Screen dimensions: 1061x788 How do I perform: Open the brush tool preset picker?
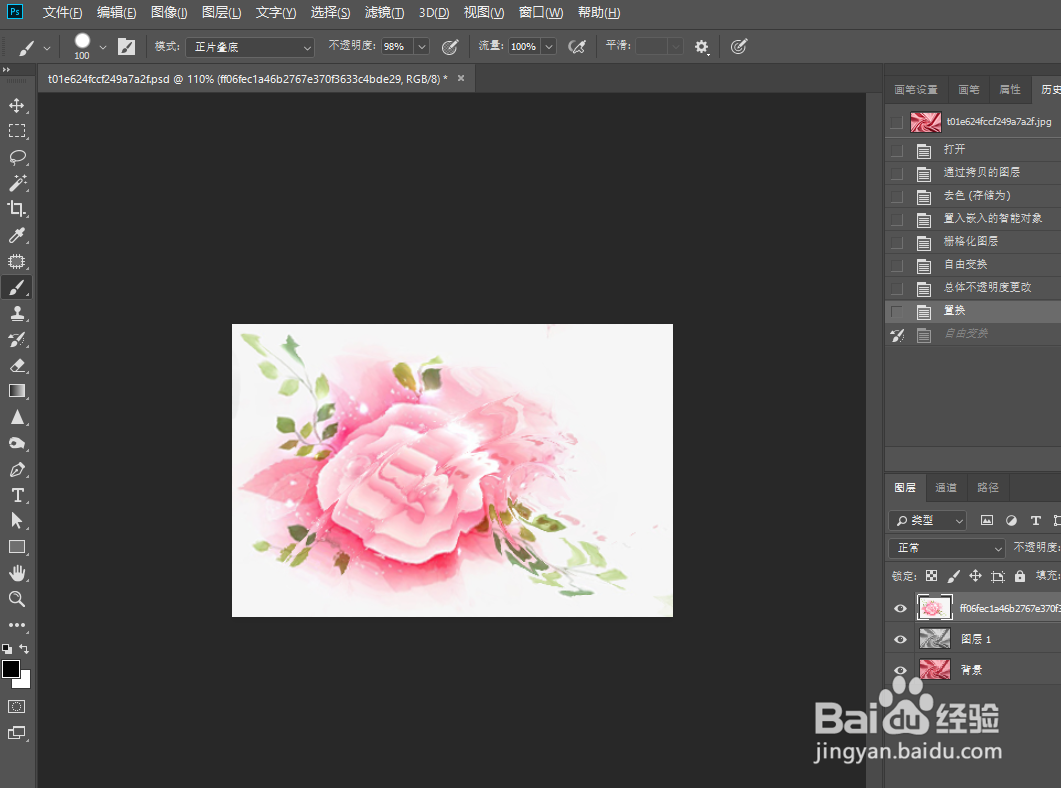[x=34, y=47]
